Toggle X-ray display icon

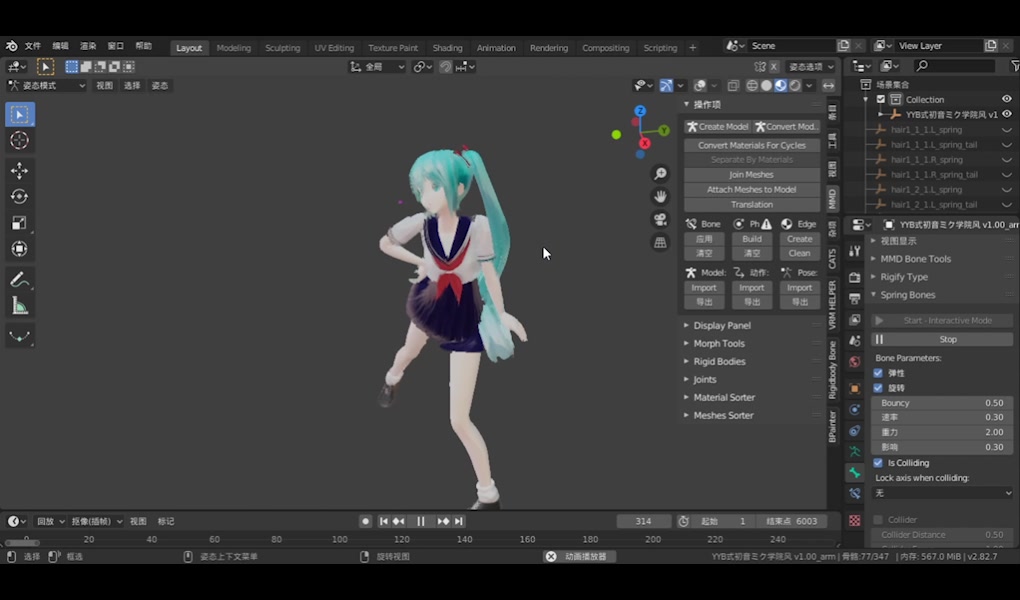[733, 86]
